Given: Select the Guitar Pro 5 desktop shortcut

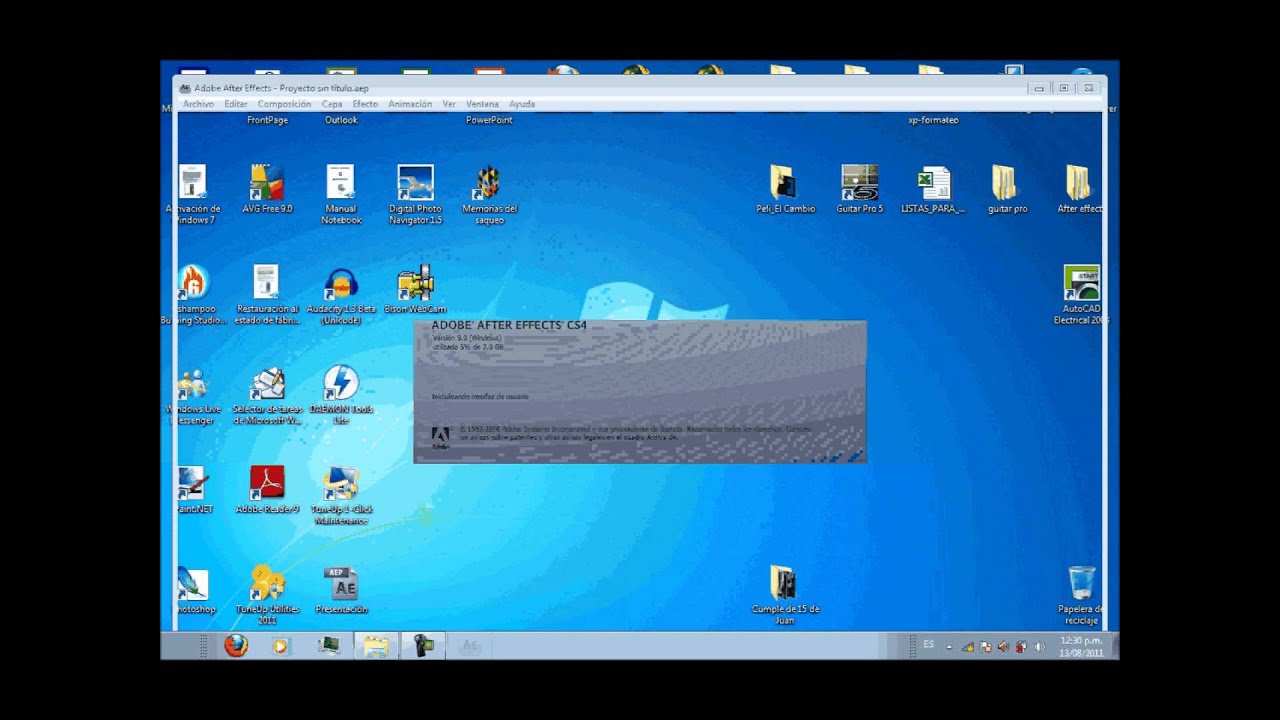Looking at the screenshot, I should tap(860, 189).
